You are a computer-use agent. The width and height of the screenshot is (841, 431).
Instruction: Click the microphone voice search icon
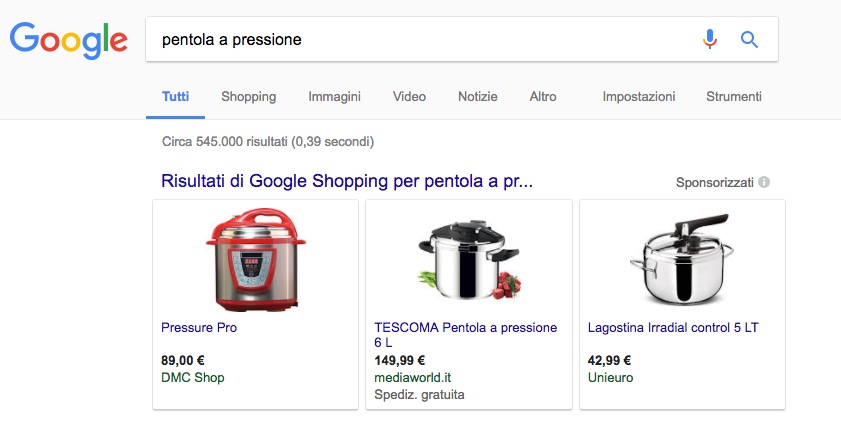(709, 39)
